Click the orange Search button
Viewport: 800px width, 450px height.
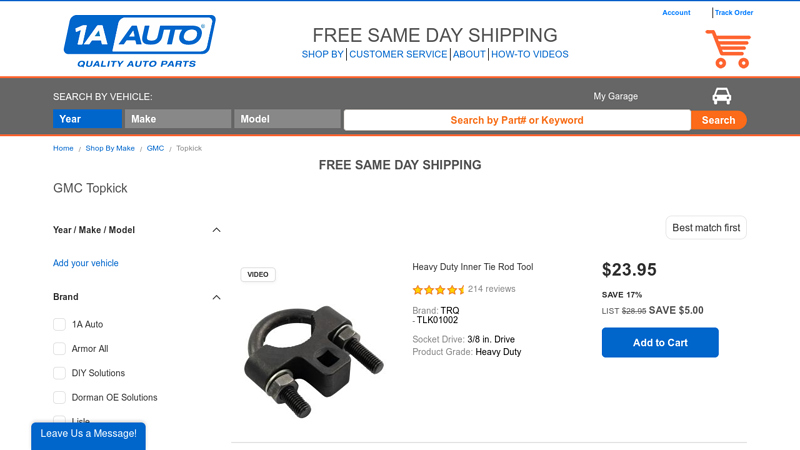tap(718, 120)
